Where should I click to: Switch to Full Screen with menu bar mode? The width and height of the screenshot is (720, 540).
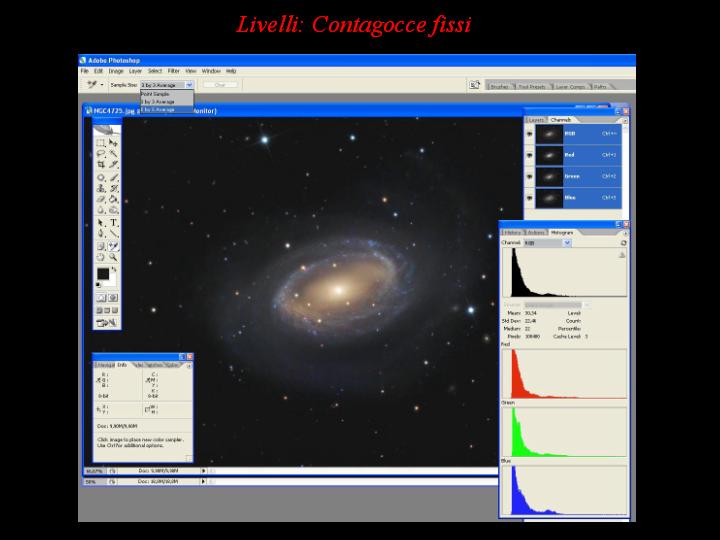(x=107, y=310)
